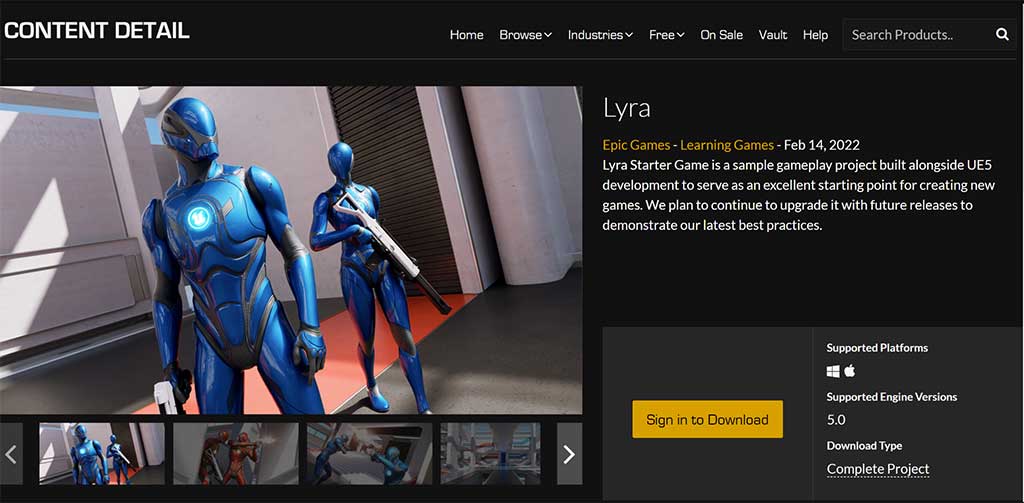Screen dimensions: 1024x503
Task: Open the Vault page
Action: click(x=773, y=35)
